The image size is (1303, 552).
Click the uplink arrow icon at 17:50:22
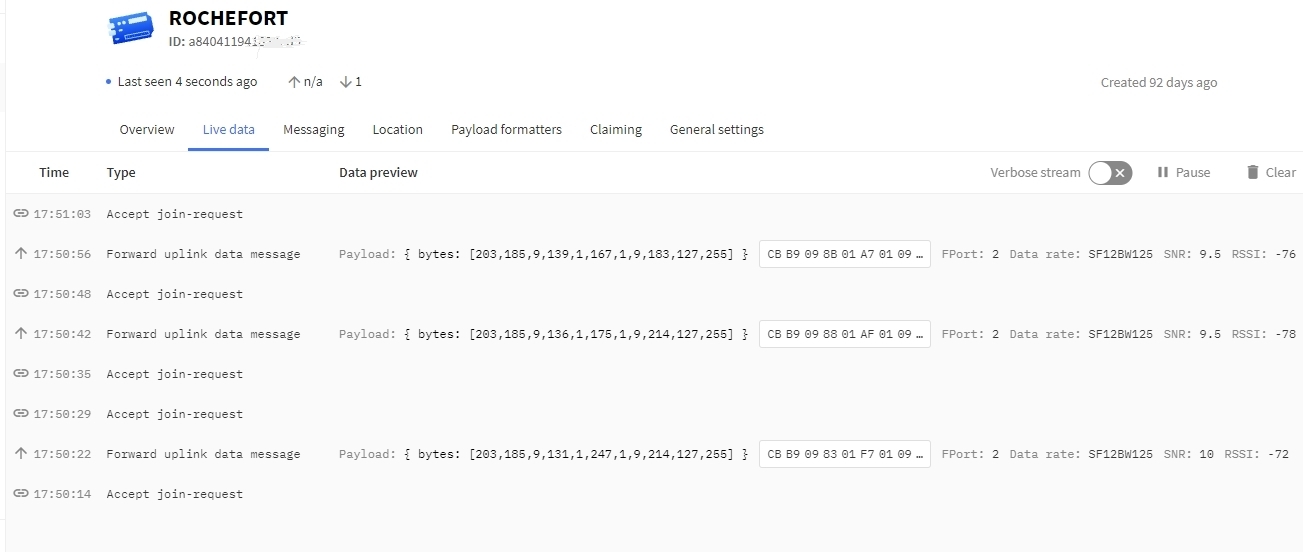click(20, 454)
